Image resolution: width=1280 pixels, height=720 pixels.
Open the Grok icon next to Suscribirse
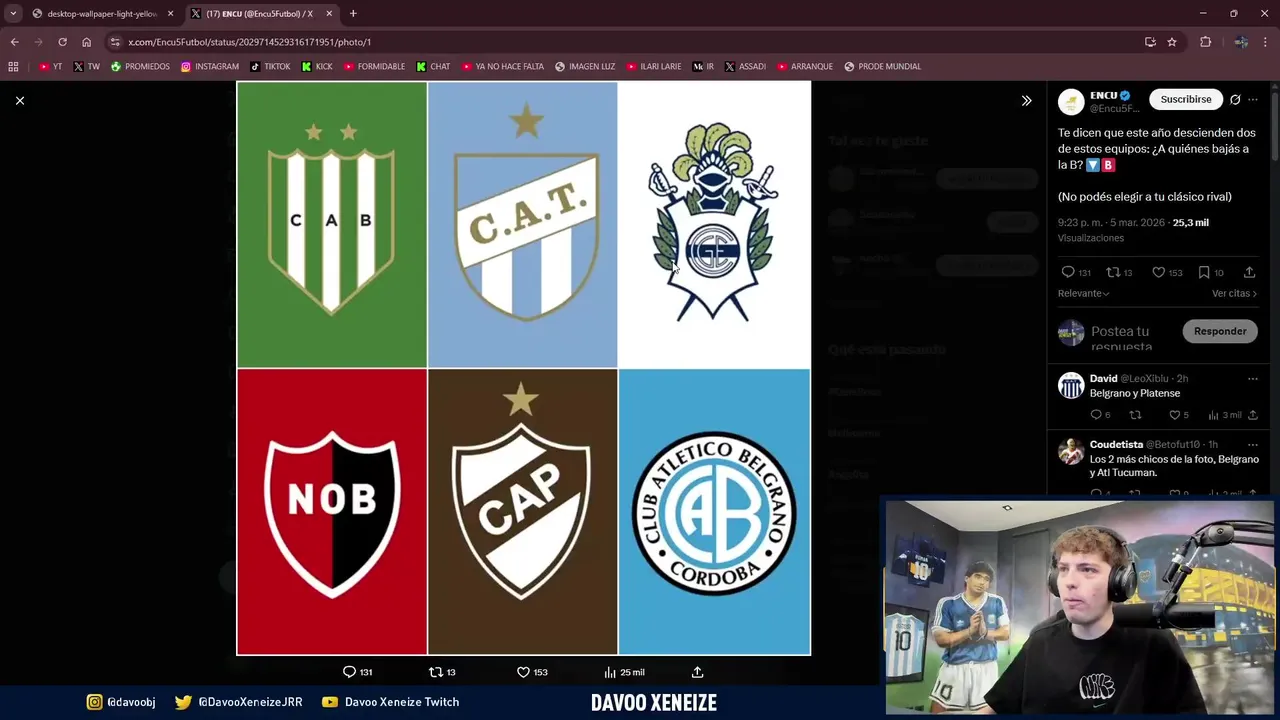coord(1235,99)
